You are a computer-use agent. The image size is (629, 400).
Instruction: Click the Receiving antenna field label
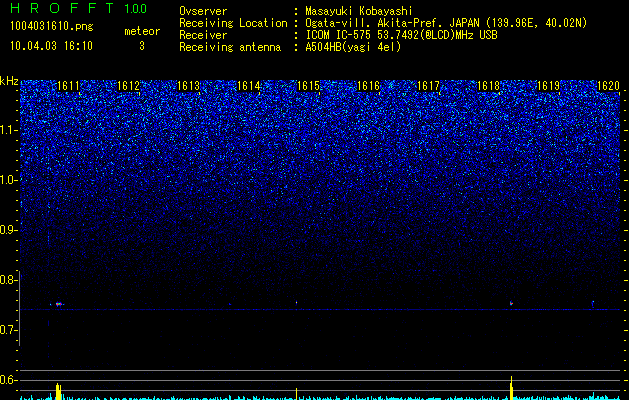pyautogui.click(x=230, y=47)
